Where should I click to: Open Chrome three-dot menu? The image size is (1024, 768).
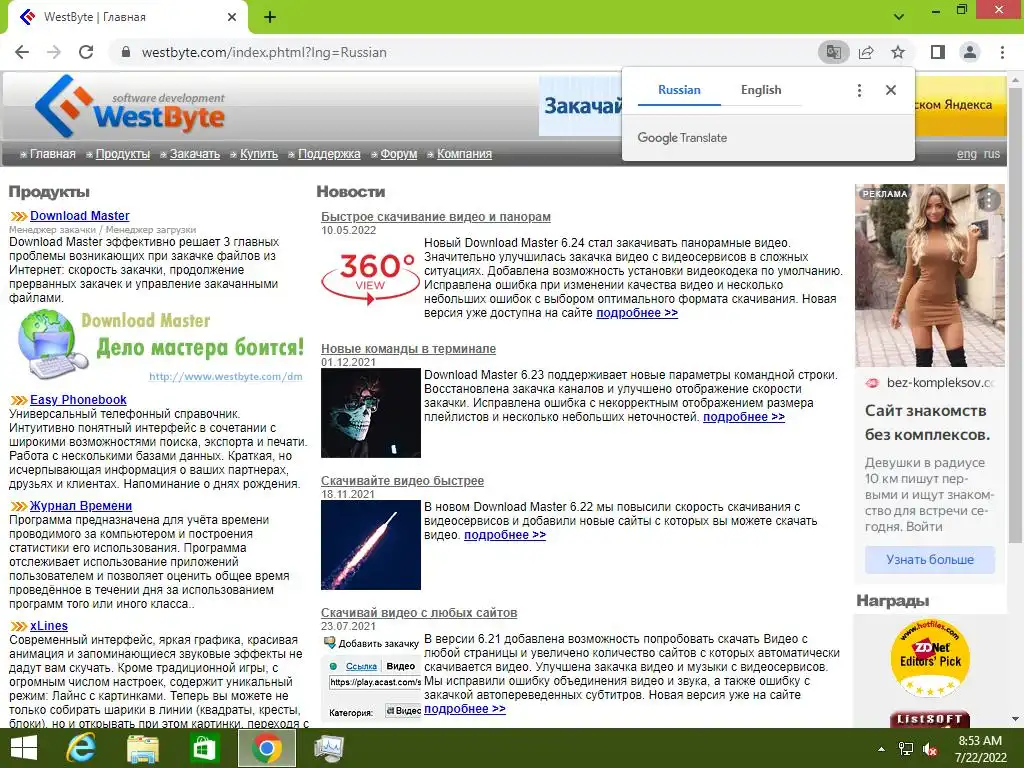1002,52
